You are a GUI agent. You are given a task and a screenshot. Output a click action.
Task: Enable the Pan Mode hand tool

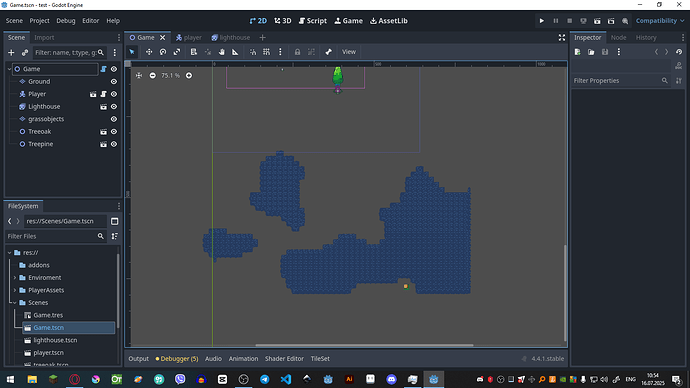pyautogui.click(x=222, y=52)
